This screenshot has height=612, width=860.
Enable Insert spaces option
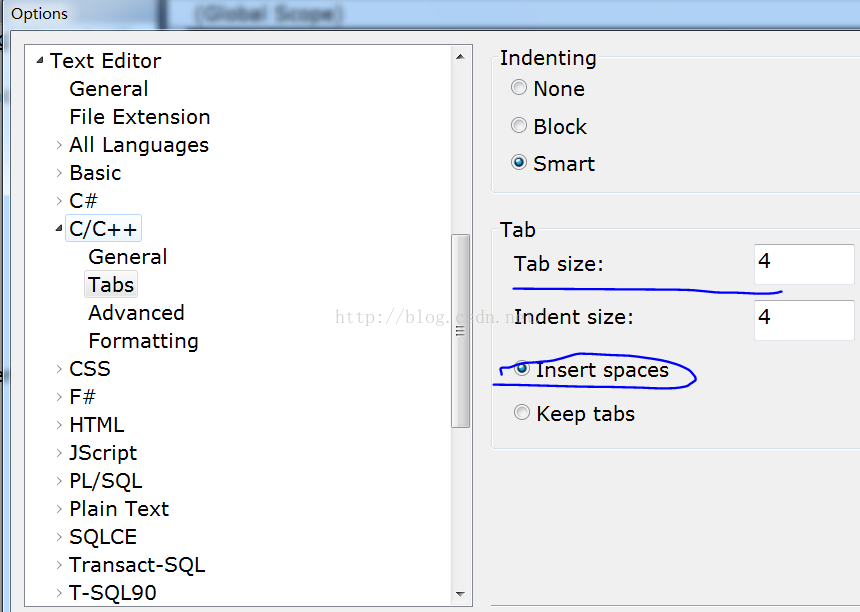[x=522, y=369]
